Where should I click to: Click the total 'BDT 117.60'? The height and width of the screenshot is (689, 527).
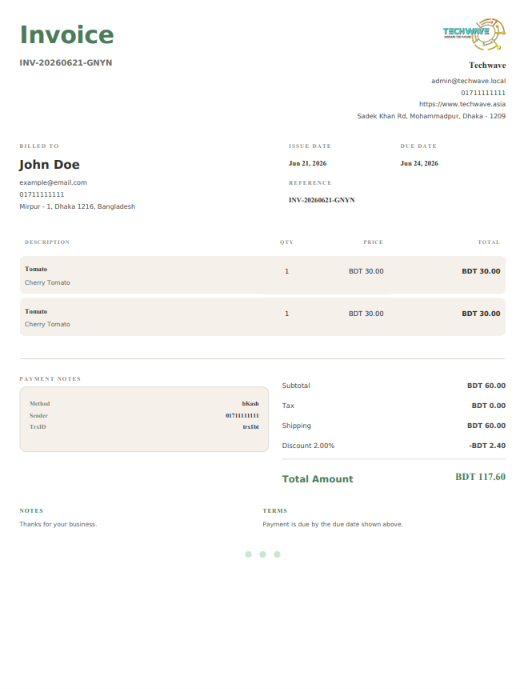coord(480,477)
